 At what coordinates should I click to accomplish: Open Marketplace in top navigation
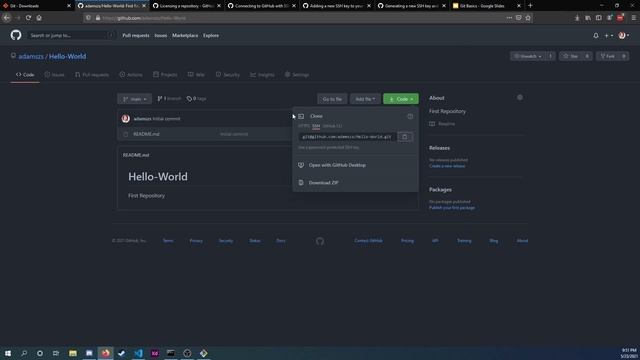(x=185, y=36)
